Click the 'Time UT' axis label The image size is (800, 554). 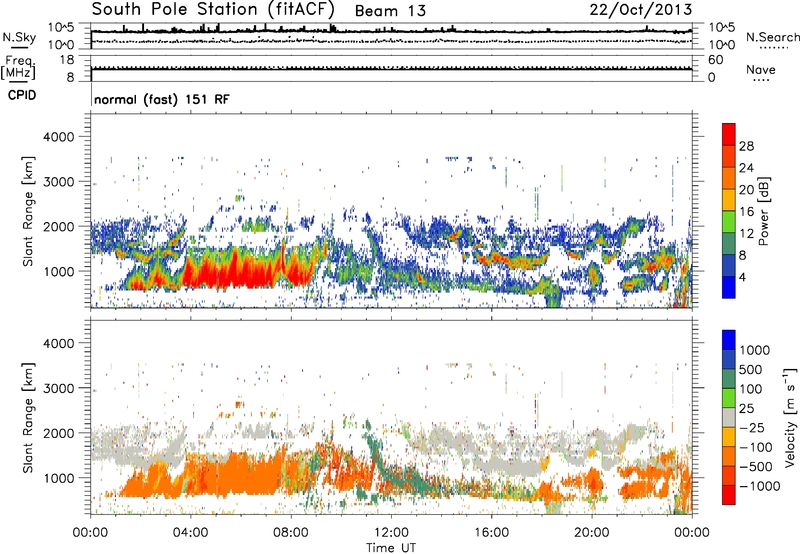pos(391,548)
